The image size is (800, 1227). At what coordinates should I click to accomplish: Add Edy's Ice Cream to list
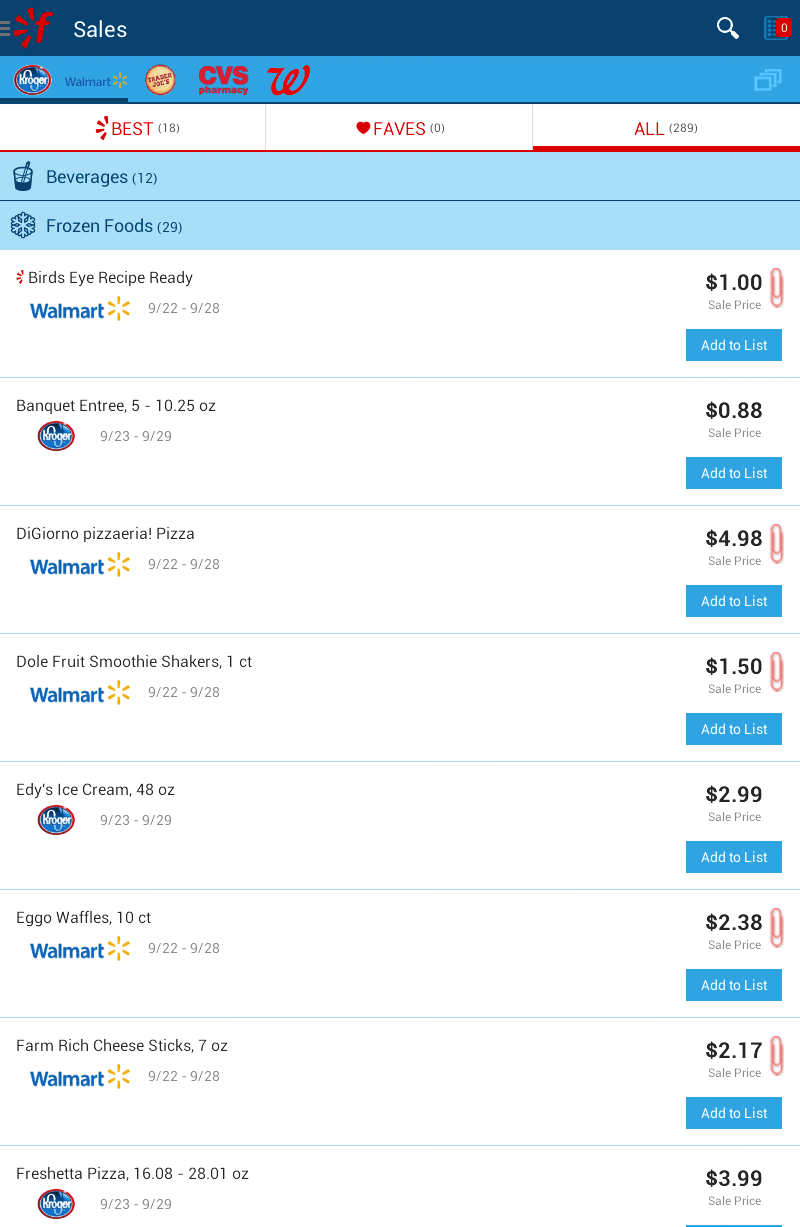734,857
